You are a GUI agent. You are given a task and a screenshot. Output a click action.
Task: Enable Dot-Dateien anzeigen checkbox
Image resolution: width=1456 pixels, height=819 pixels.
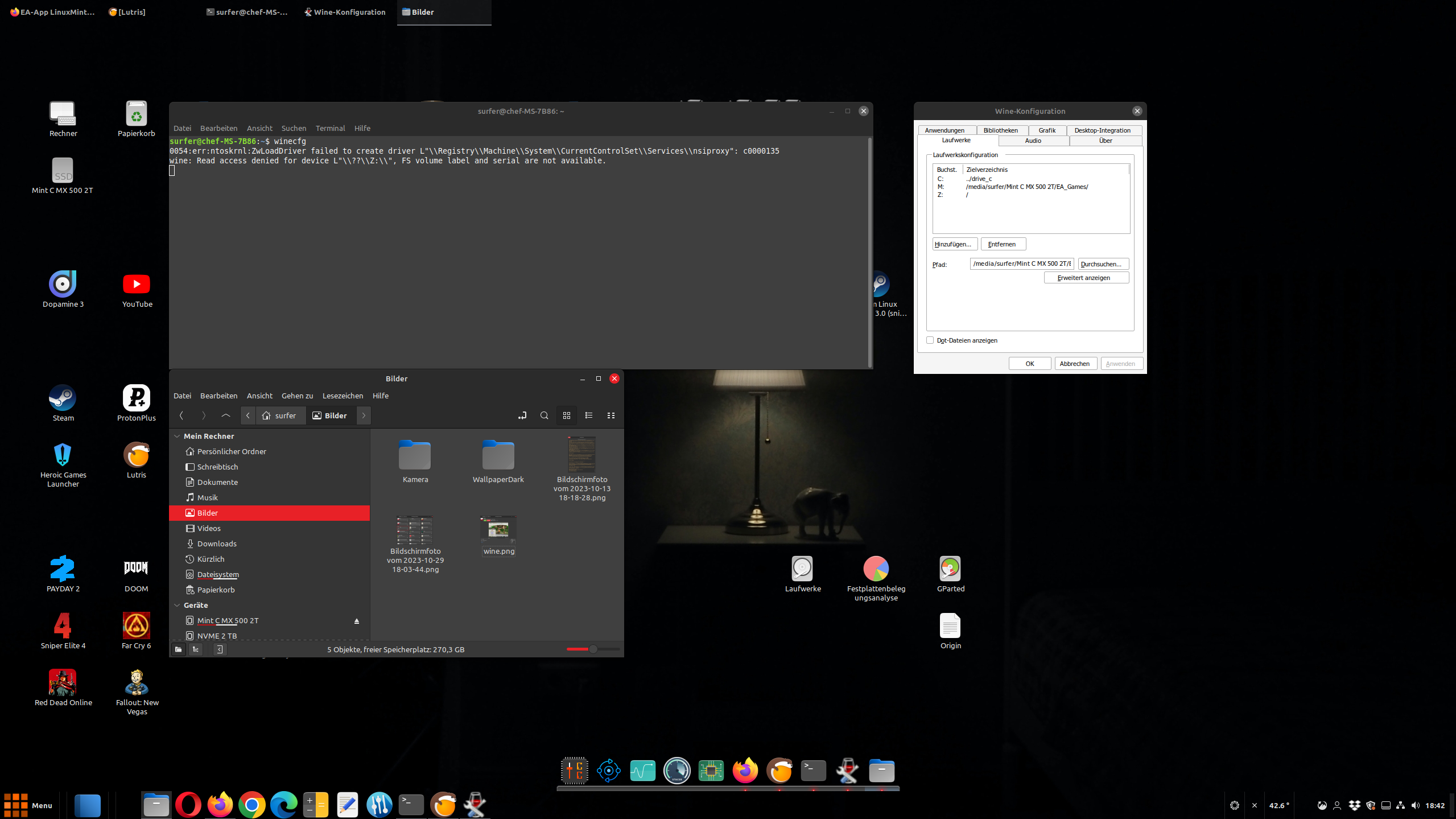click(x=930, y=340)
